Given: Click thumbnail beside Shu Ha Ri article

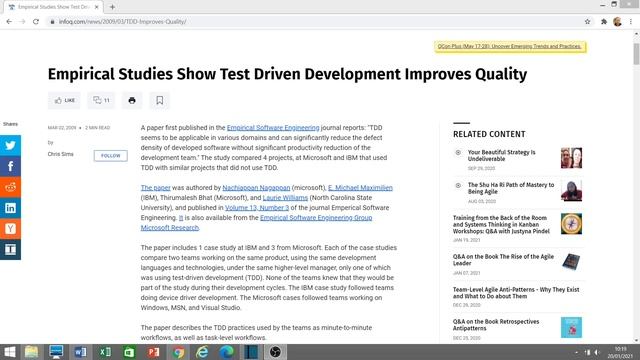Looking at the screenshot, I should [x=571, y=191].
